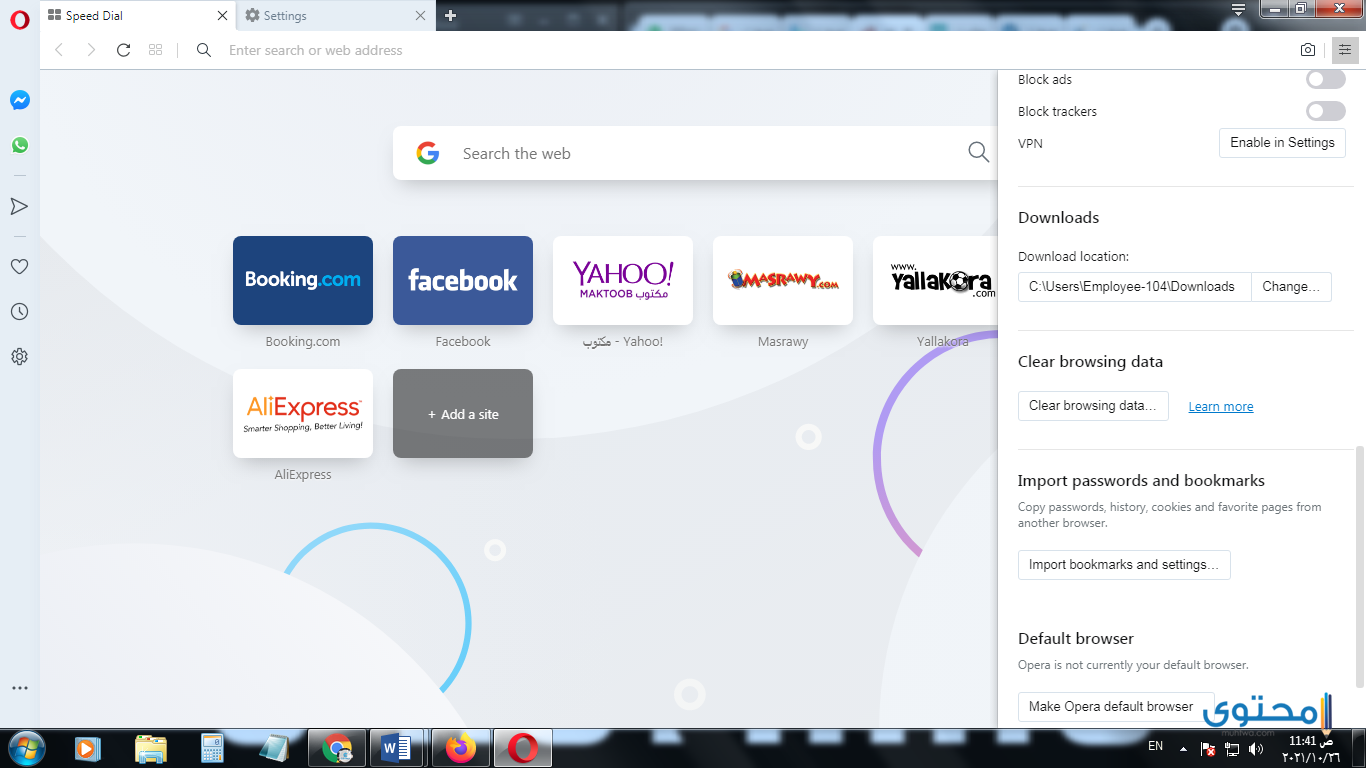
Task: Go back with the back arrow
Action: click(59, 50)
